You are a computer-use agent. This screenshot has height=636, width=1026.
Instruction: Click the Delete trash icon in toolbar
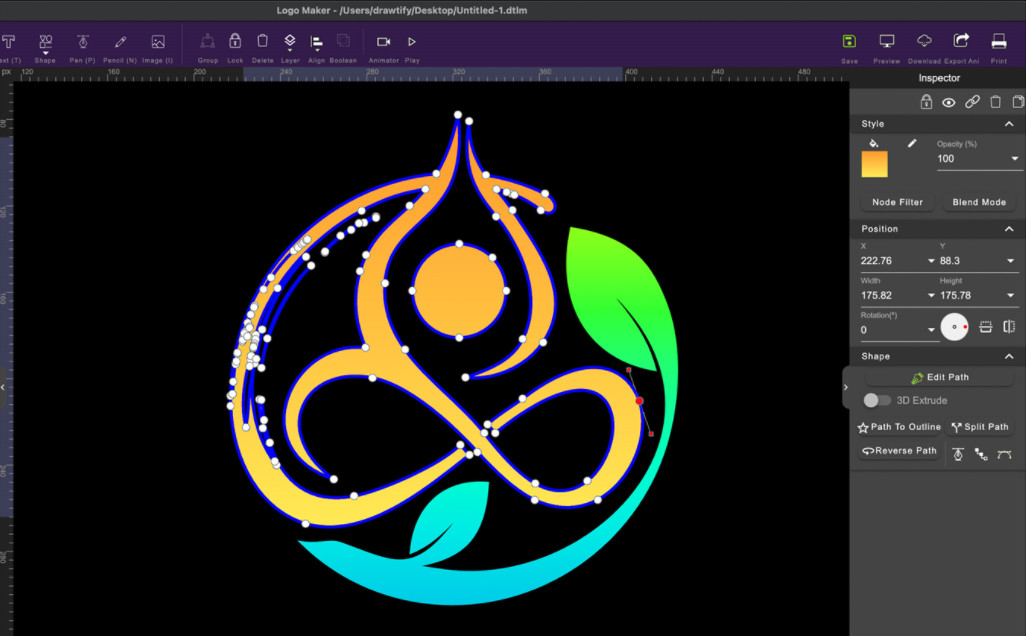coord(262,41)
